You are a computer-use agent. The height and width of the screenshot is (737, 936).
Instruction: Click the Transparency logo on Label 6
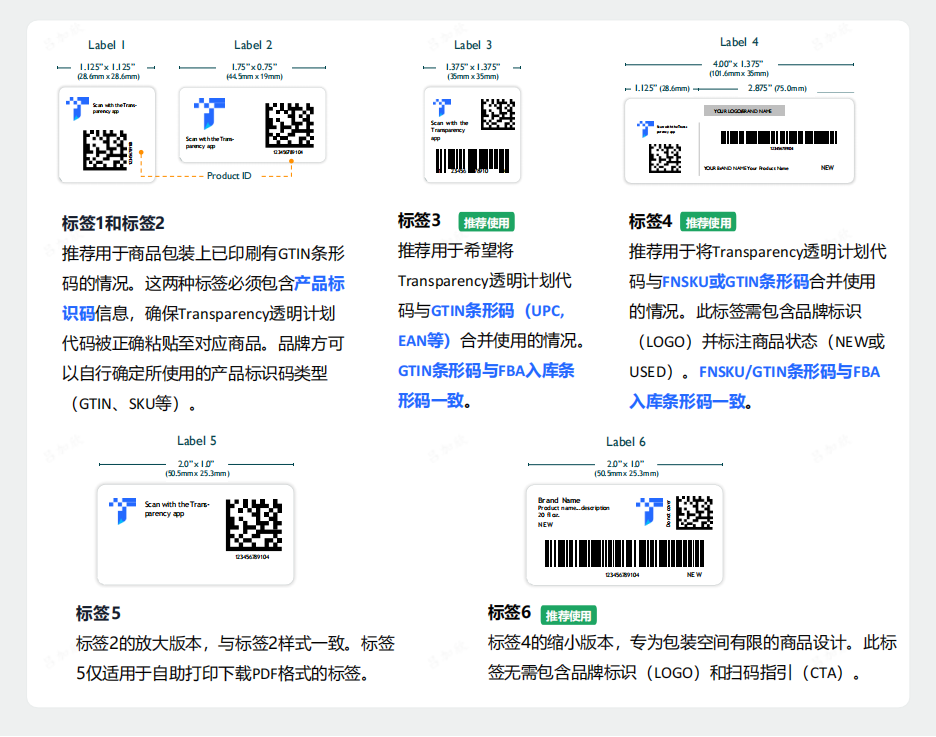[650, 511]
